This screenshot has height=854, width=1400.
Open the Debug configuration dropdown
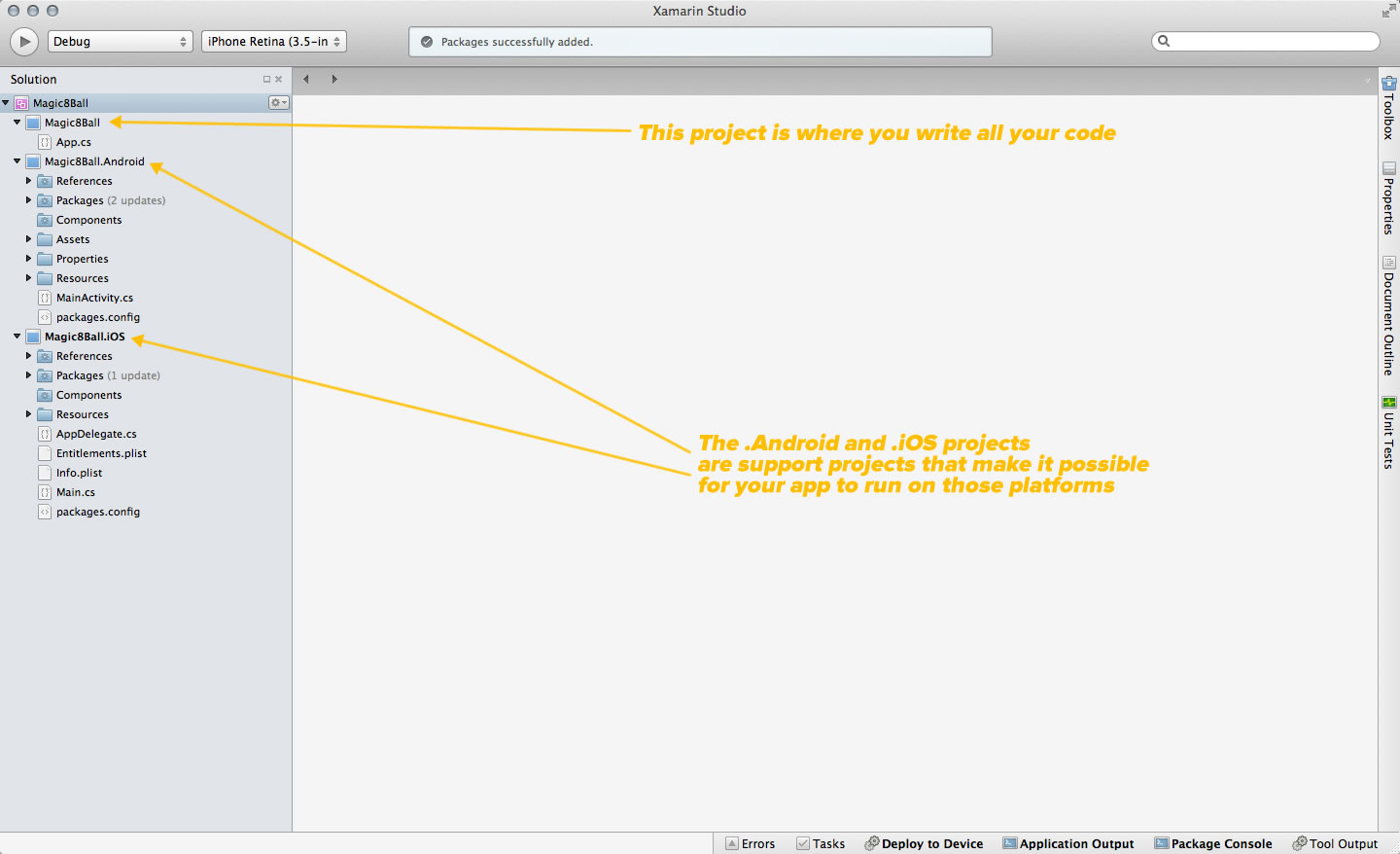(121, 42)
